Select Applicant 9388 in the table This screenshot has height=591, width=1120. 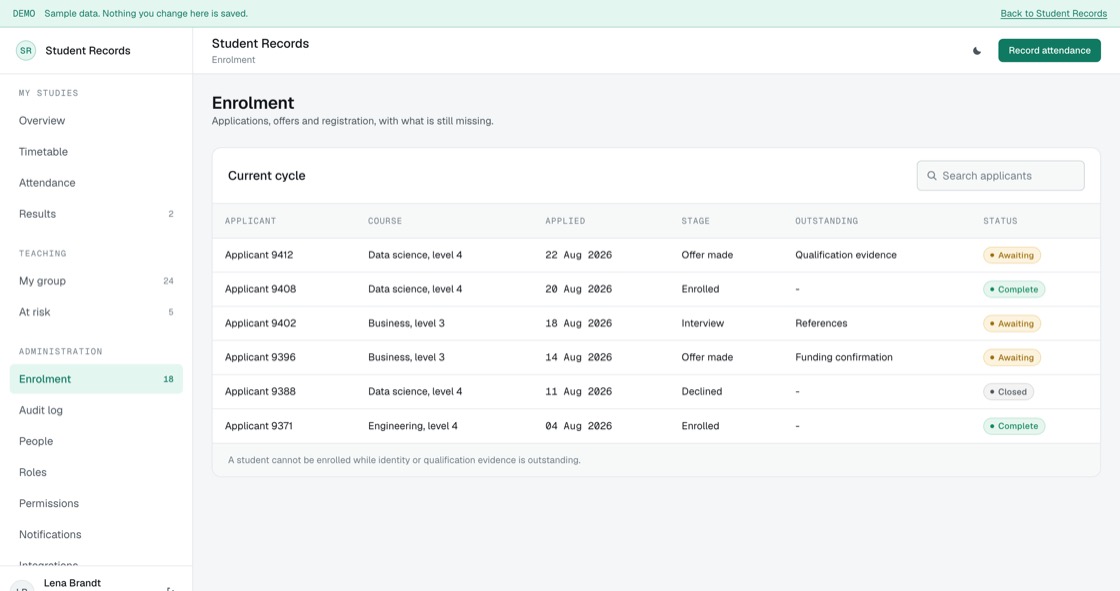(x=260, y=392)
